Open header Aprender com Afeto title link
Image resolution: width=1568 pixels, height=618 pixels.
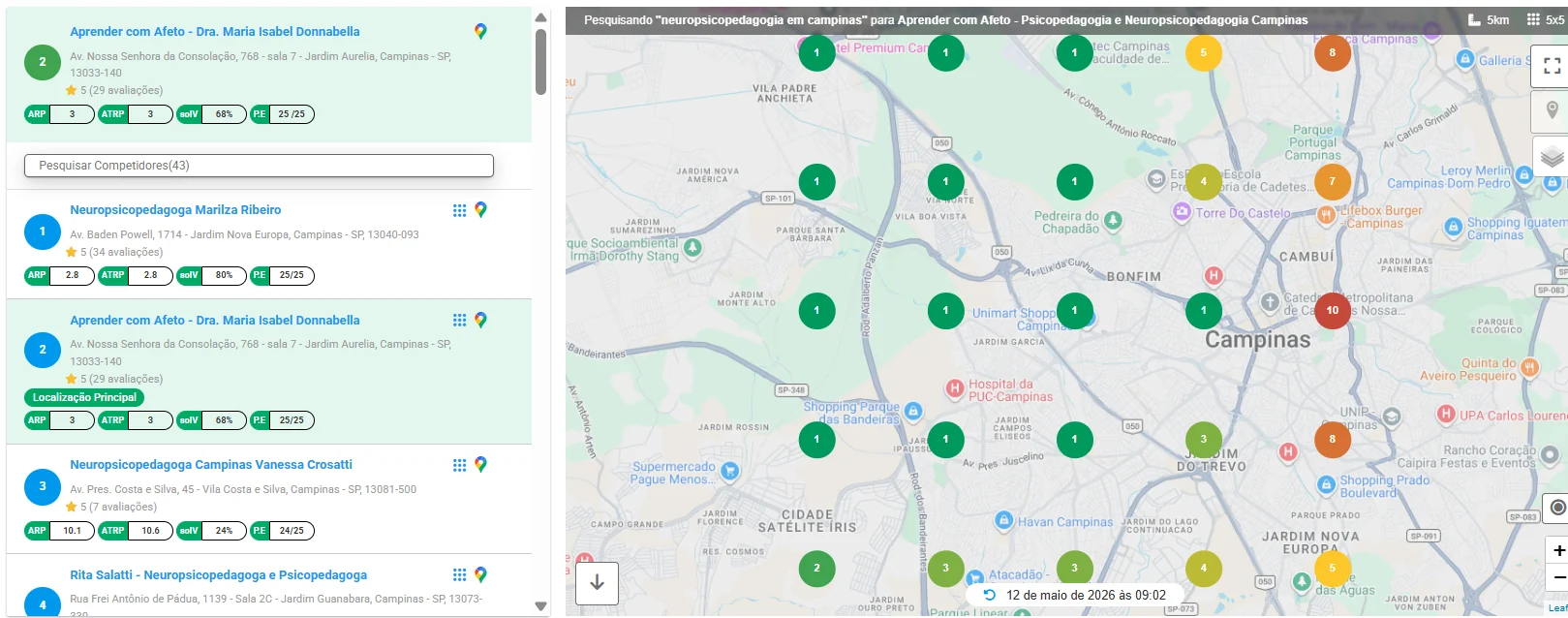tap(214, 32)
